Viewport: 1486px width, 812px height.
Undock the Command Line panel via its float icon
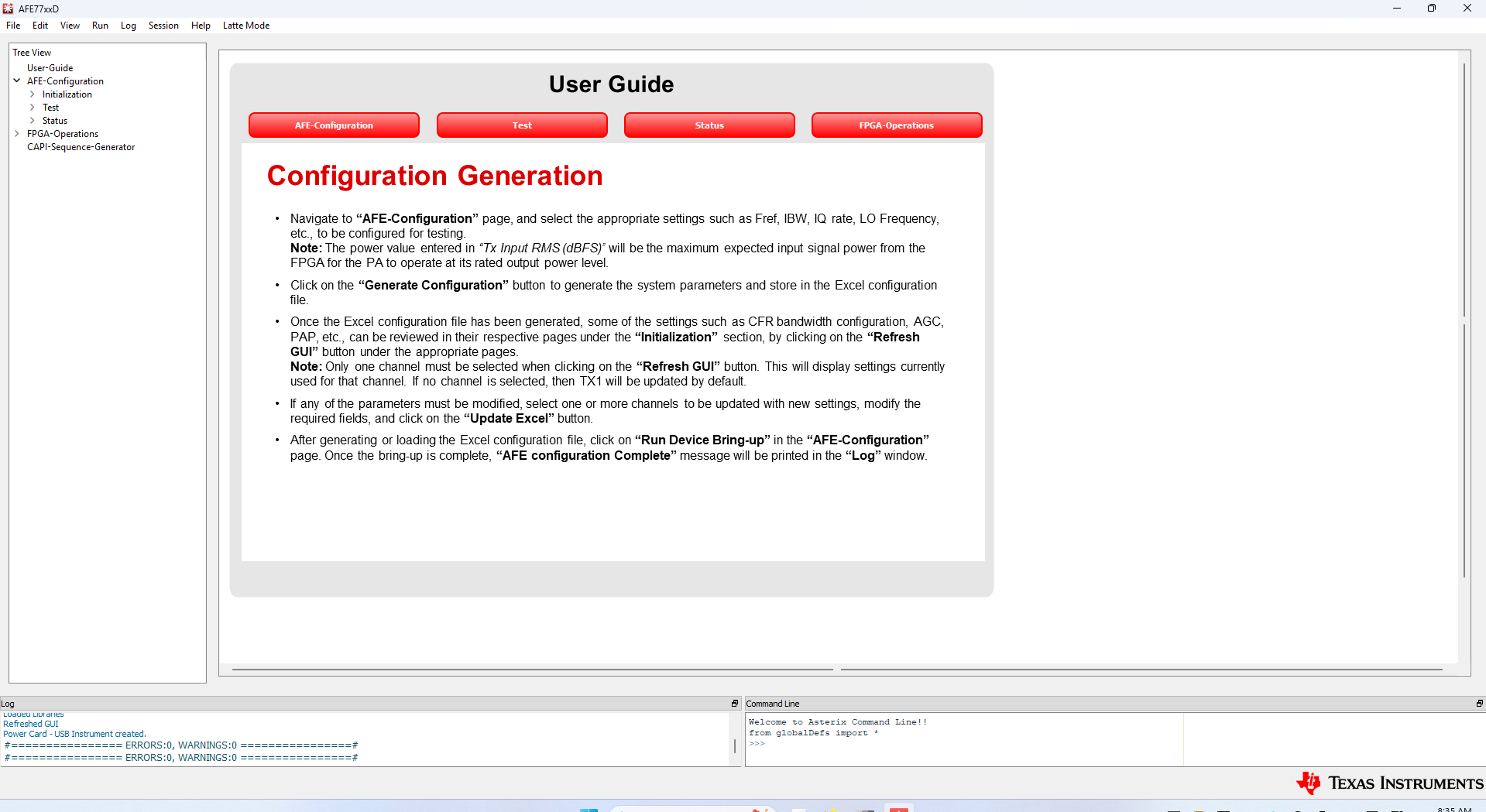click(x=1479, y=703)
